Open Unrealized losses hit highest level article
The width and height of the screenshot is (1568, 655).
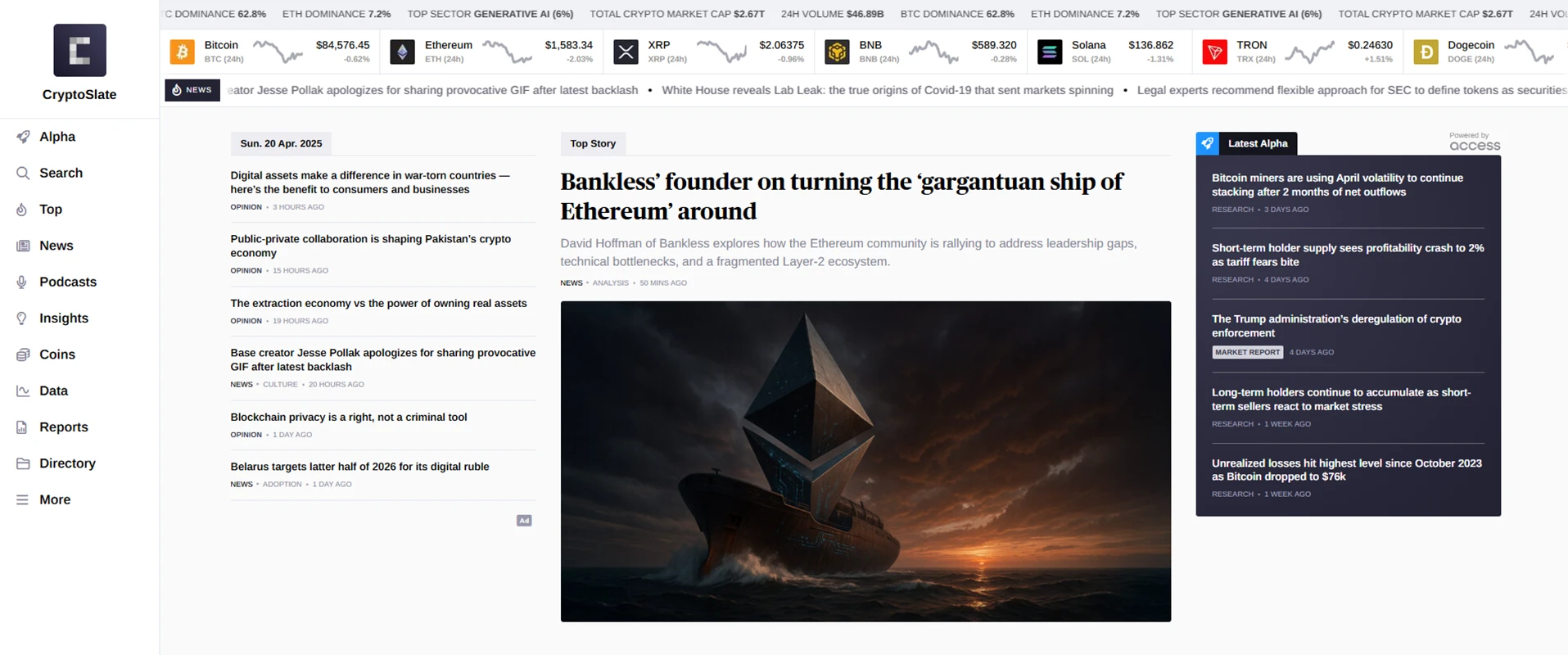coord(1347,470)
